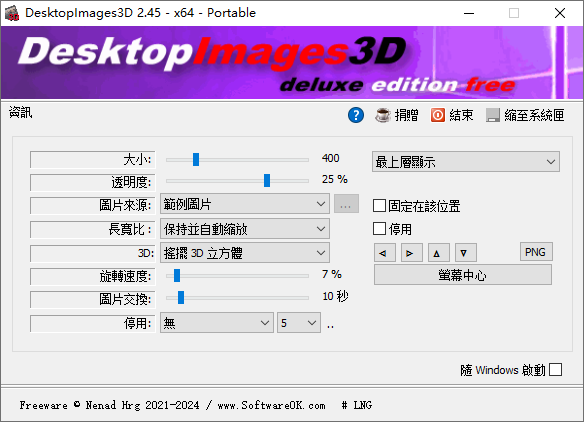Click the 25 % transparency value

point(335,179)
